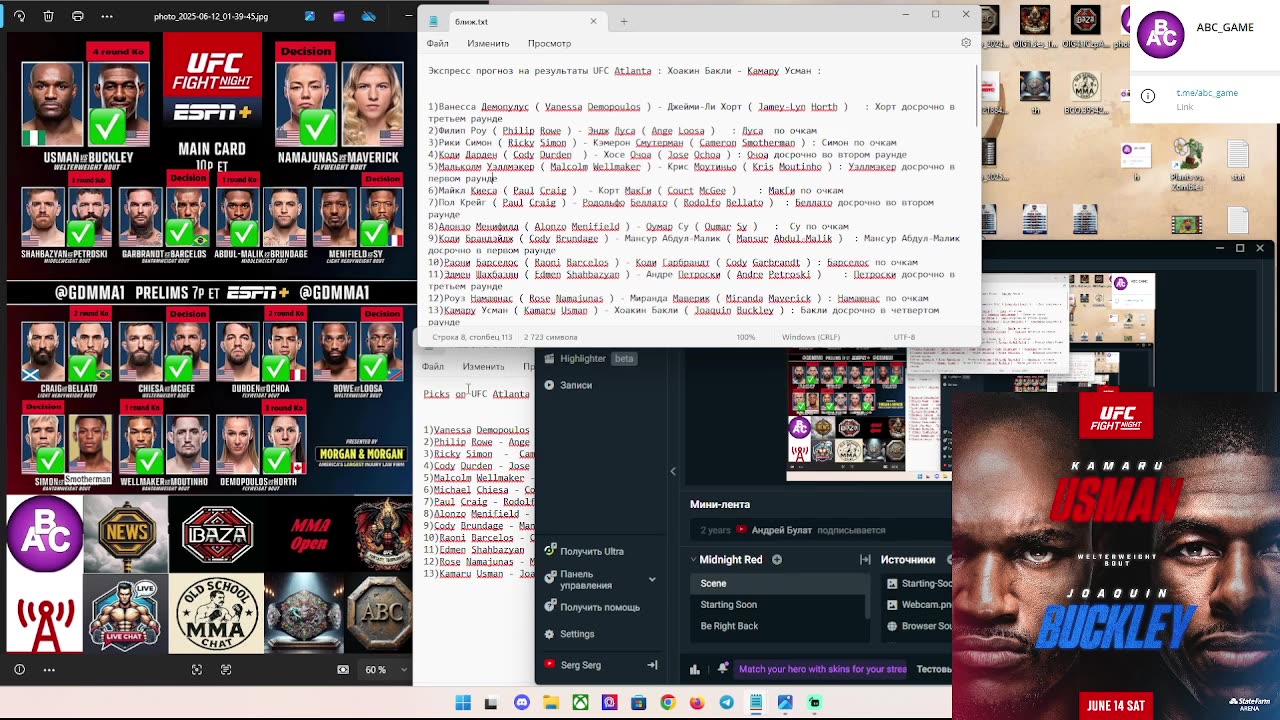
Task: Open Xbox app from taskbar
Action: point(580,703)
